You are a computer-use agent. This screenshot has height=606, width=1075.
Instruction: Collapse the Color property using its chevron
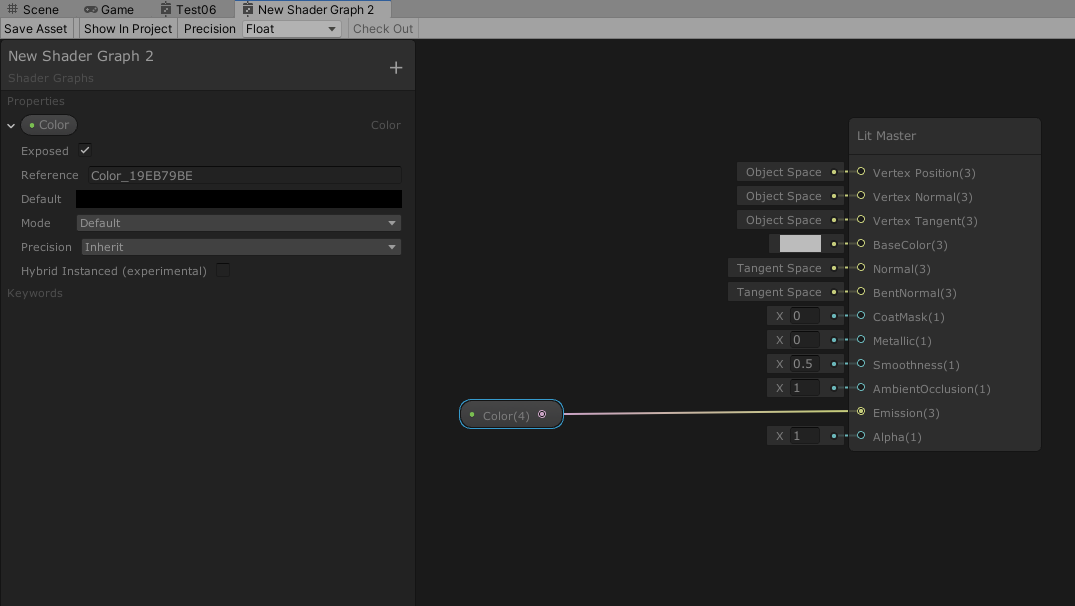(10, 124)
